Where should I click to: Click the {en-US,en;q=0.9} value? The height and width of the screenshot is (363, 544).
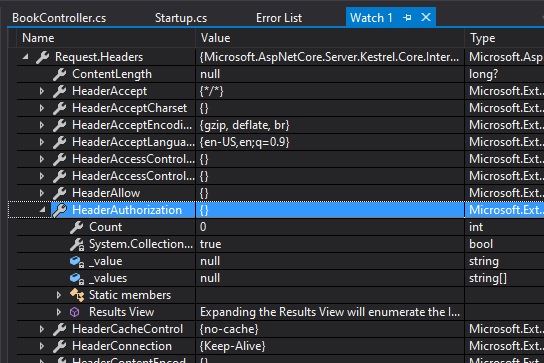(244, 142)
